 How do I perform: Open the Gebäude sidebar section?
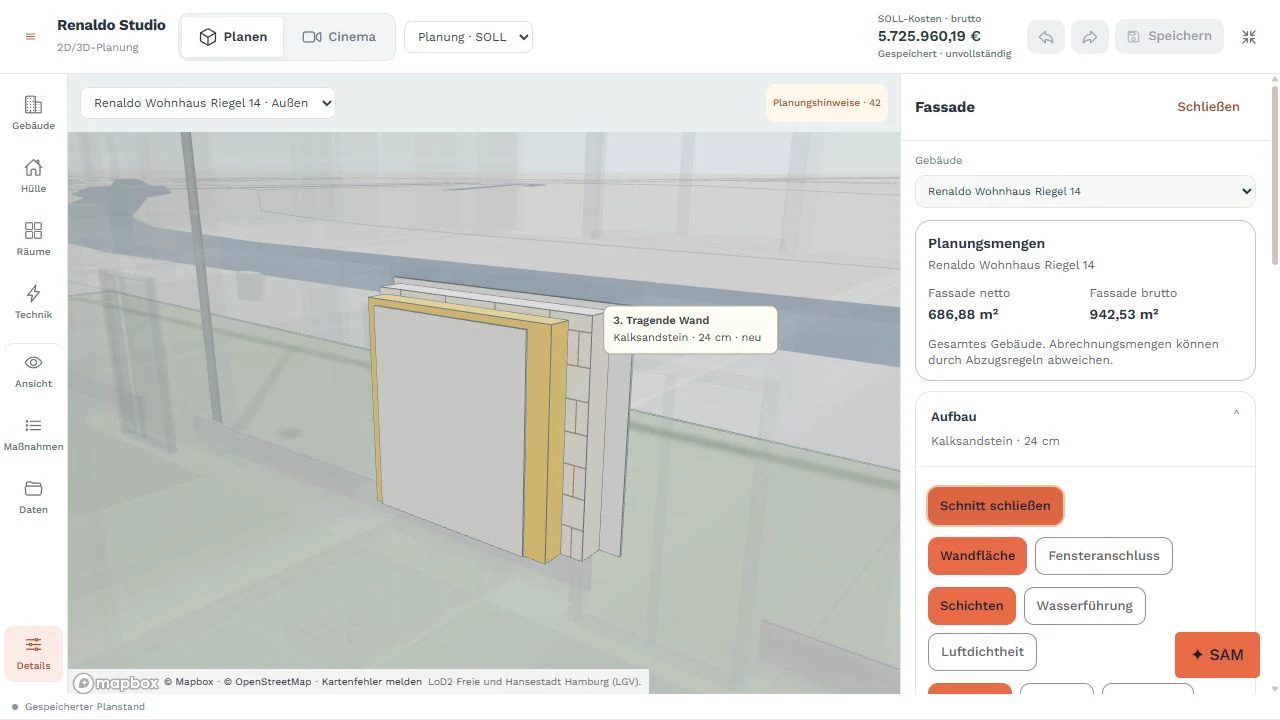coord(33,113)
